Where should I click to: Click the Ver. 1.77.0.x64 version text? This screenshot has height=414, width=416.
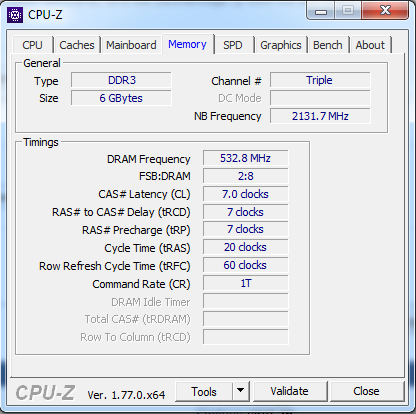tap(126, 395)
